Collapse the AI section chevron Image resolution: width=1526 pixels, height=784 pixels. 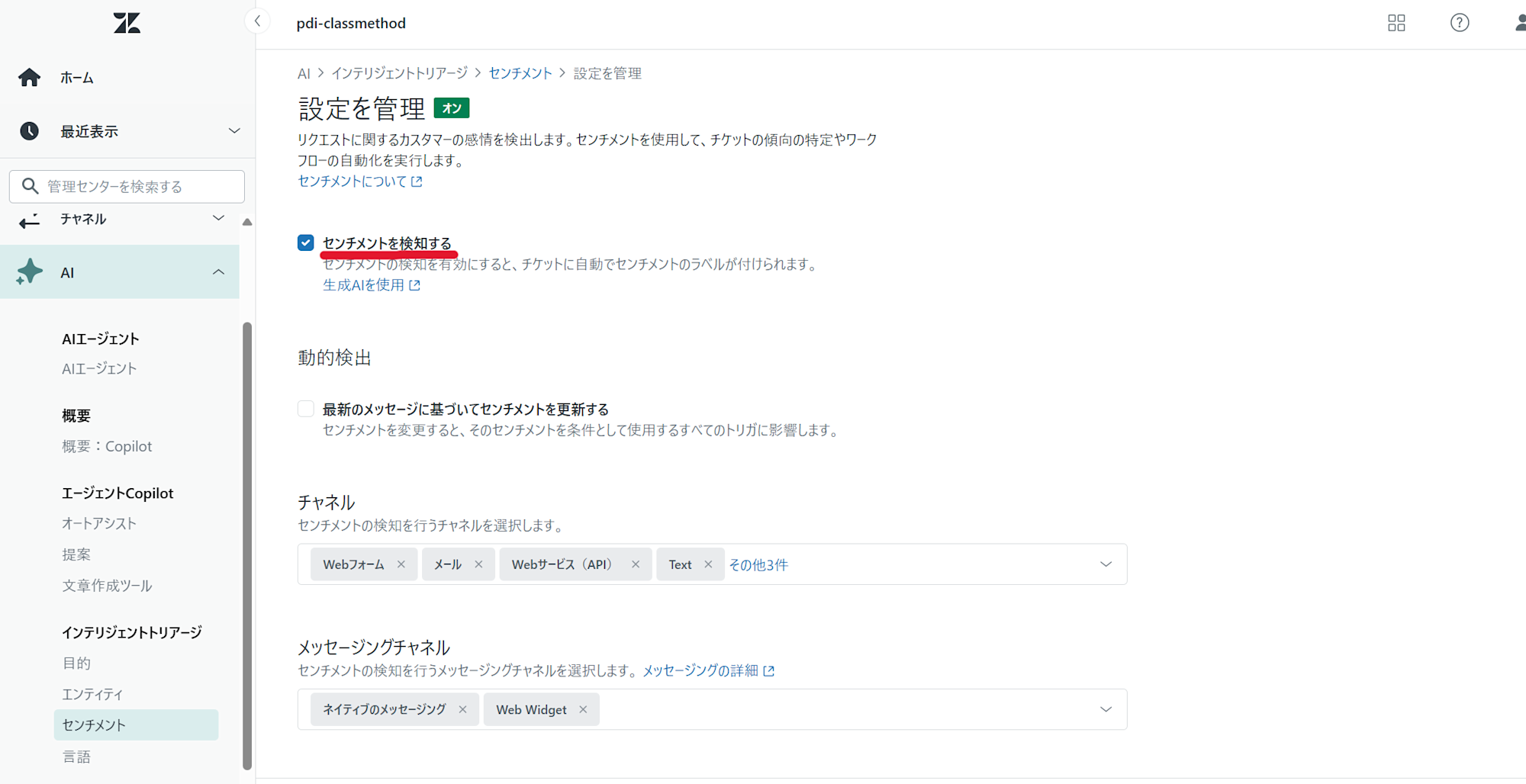click(218, 272)
